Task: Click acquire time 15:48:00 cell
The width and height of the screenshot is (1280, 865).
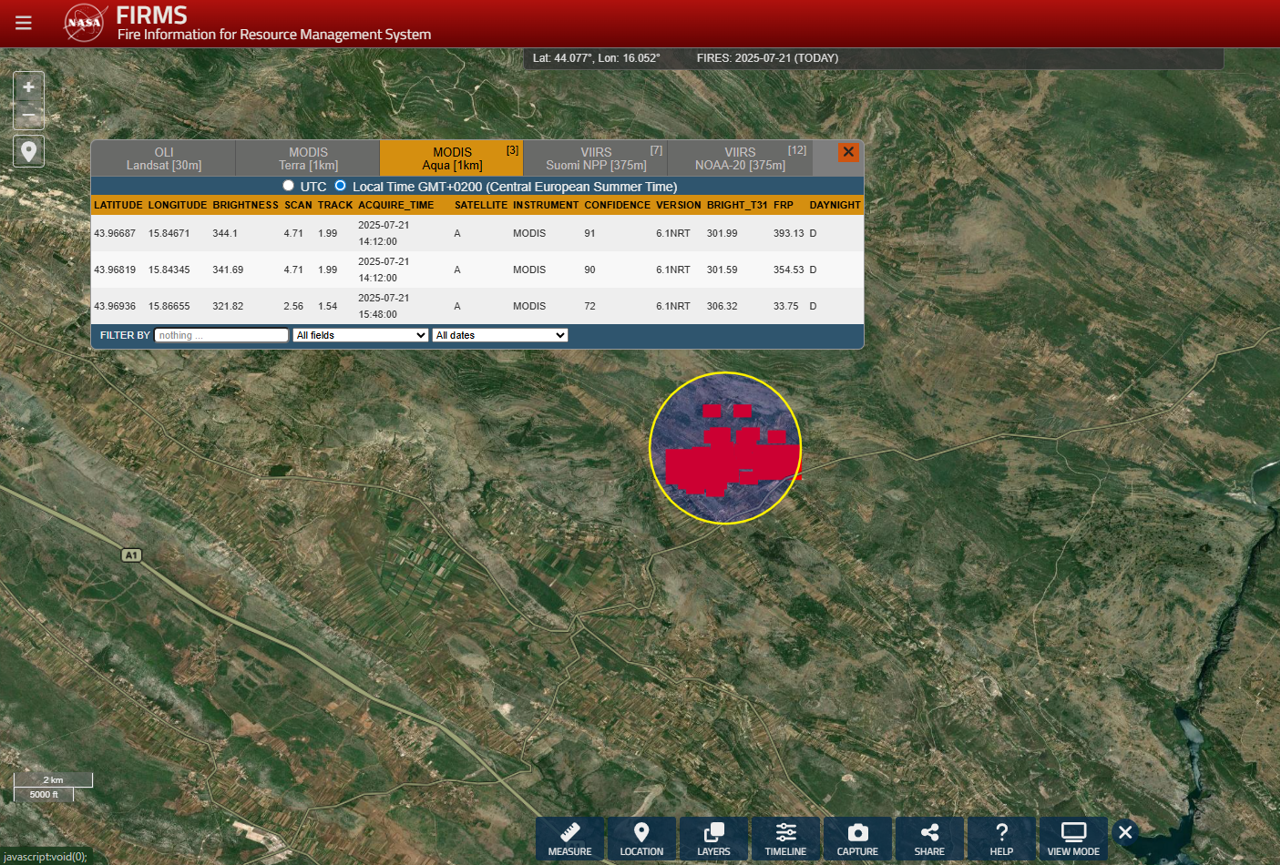Action: (x=384, y=306)
